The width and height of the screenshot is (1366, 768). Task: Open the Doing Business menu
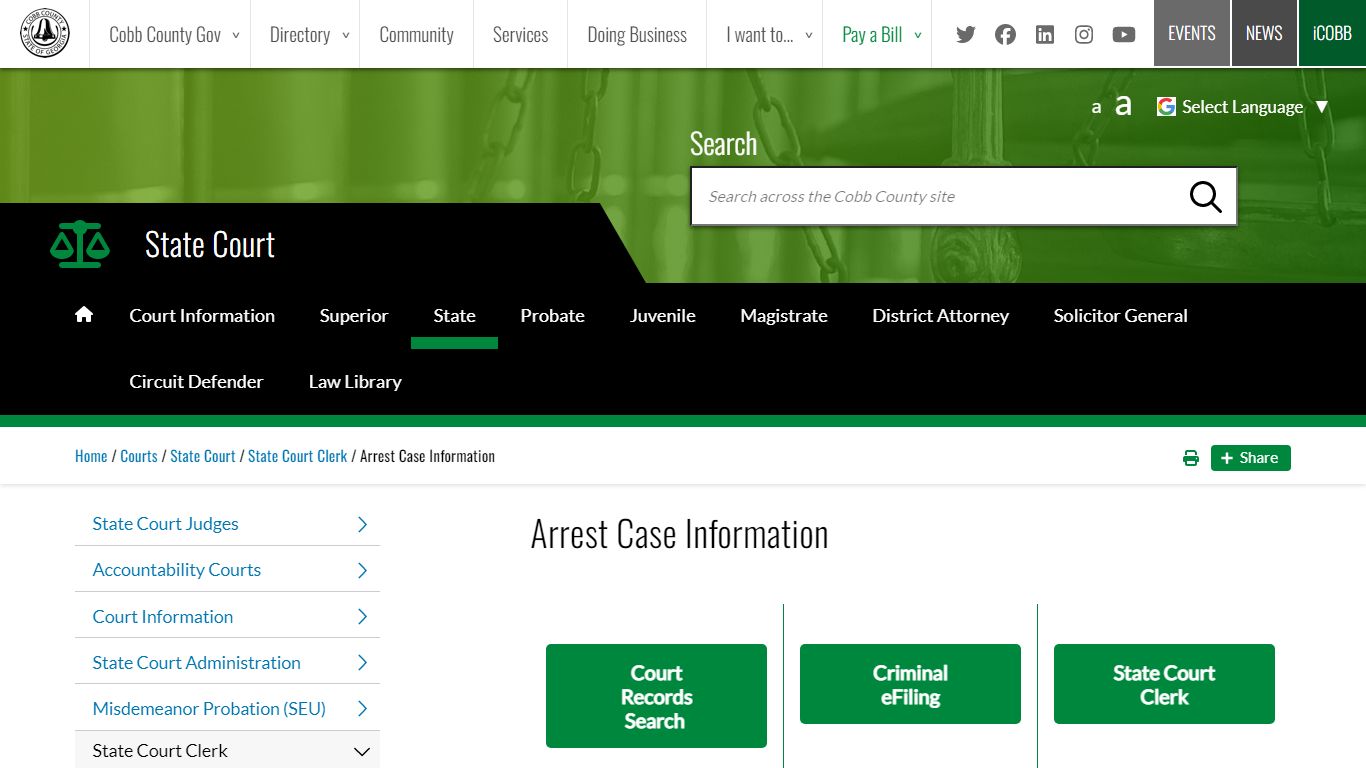pos(637,34)
